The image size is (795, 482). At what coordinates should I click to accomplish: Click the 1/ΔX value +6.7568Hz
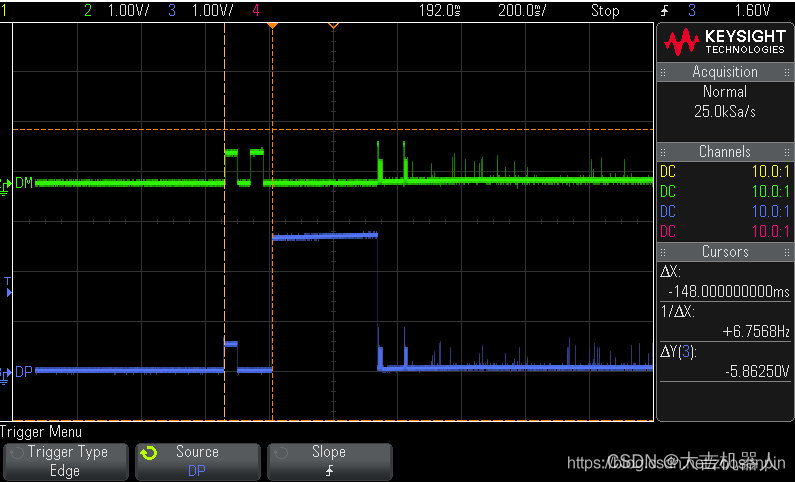(756, 331)
